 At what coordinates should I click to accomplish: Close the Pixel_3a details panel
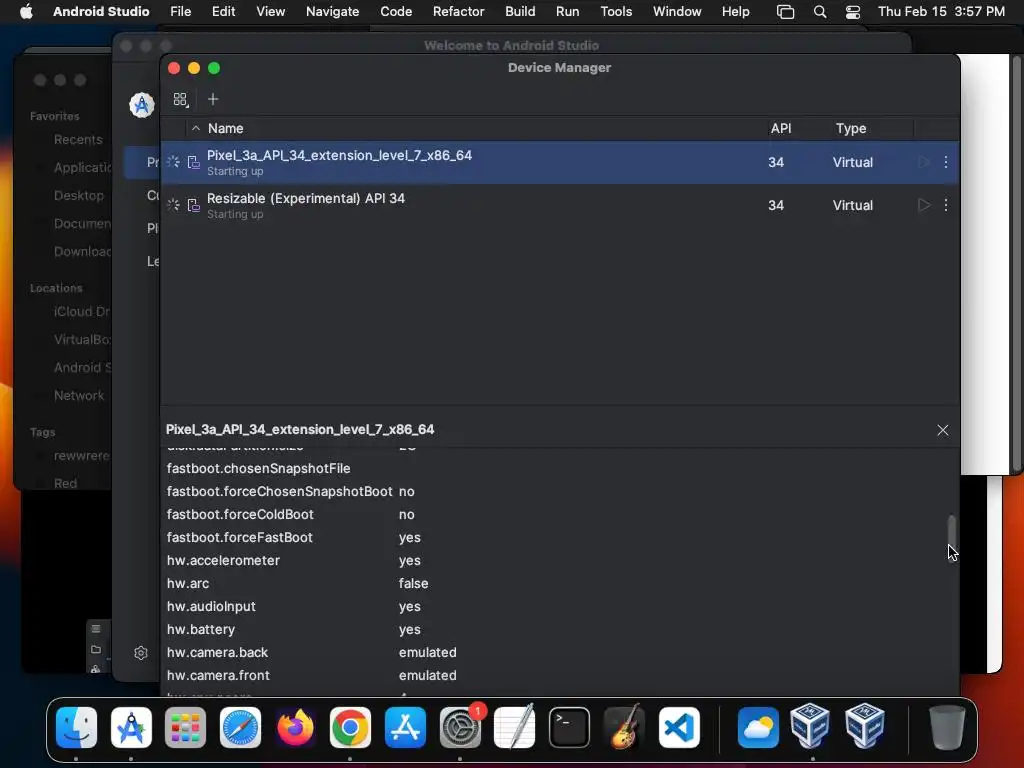tap(942, 430)
